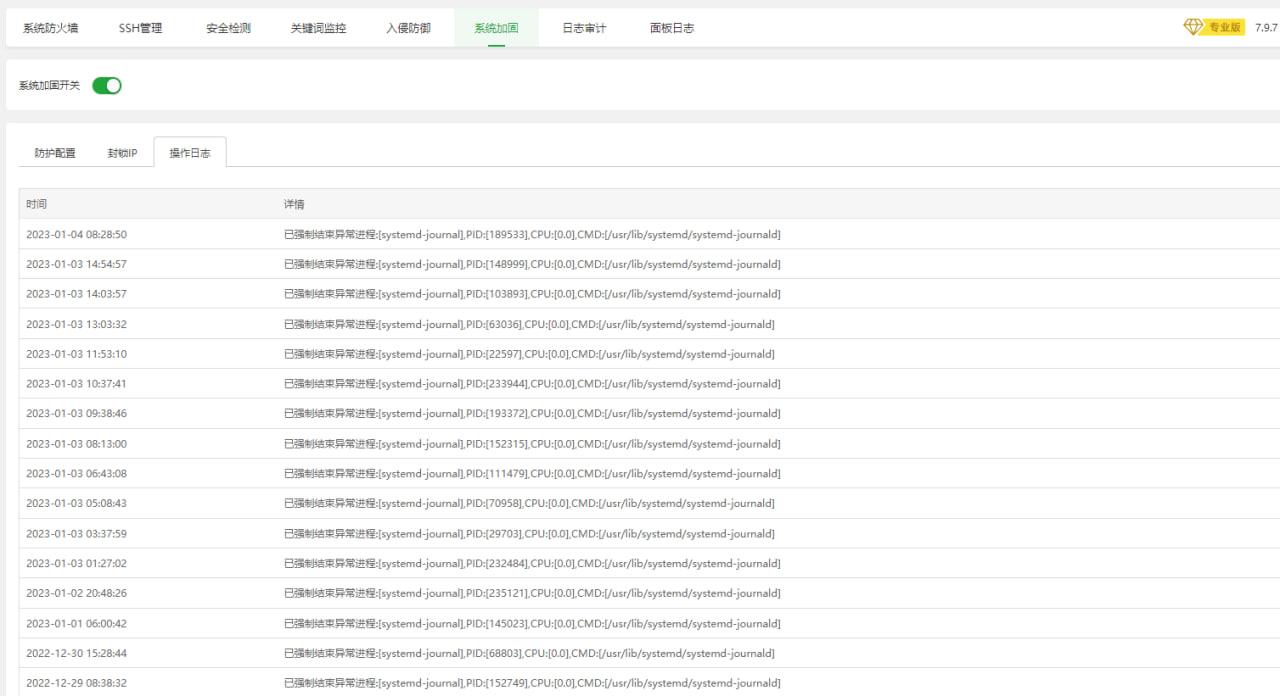Click log detail with PID 152315
The width and height of the screenshot is (1280, 696).
[x=532, y=444]
